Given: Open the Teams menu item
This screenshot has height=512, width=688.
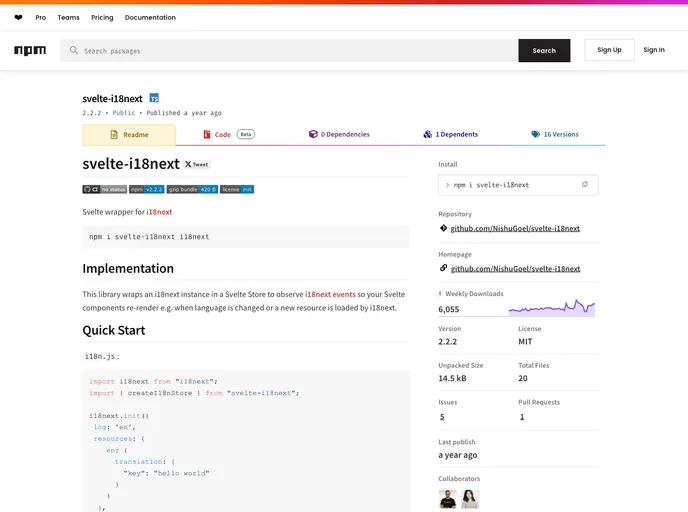Looking at the screenshot, I should 68,18.
